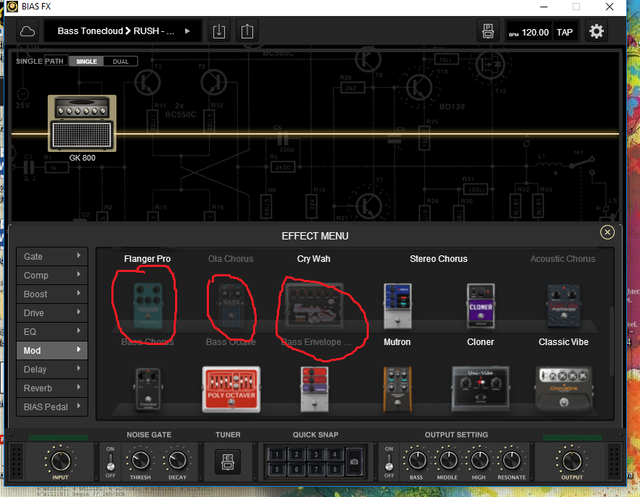Click the Cry Wah label
The height and width of the screenshot is (497, 640).
point(313,259)
